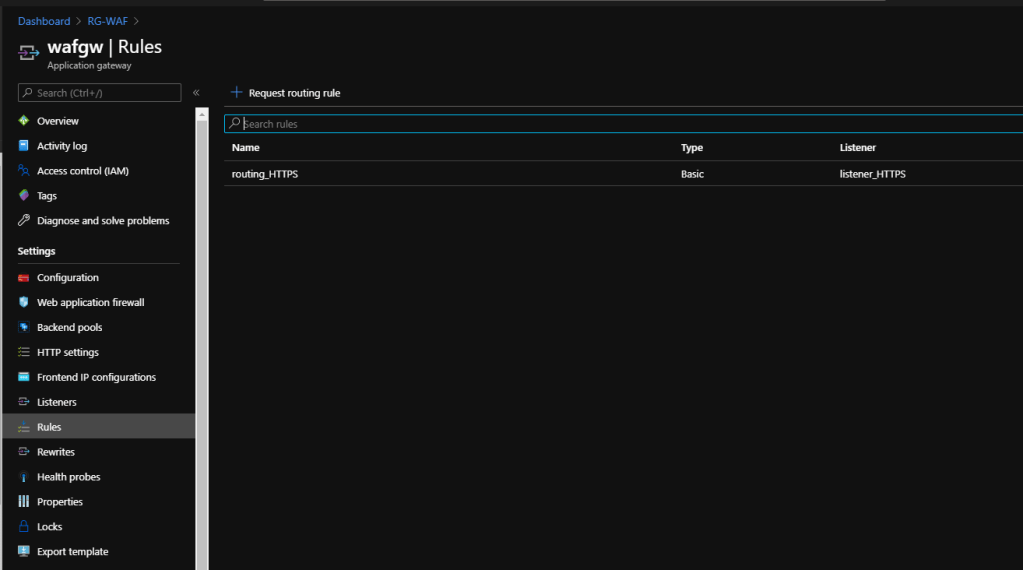Viewport: 1023px width, 570px height.
Task: Click the Web application firewall shield icon
Action: (x=24, y=303)
